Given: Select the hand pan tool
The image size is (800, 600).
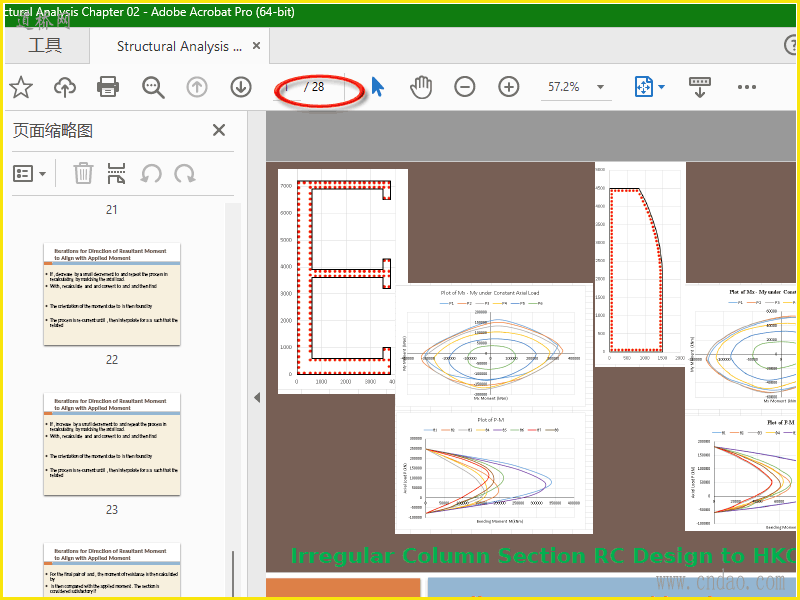Looking at the screenshot, I should pos(421,87).
